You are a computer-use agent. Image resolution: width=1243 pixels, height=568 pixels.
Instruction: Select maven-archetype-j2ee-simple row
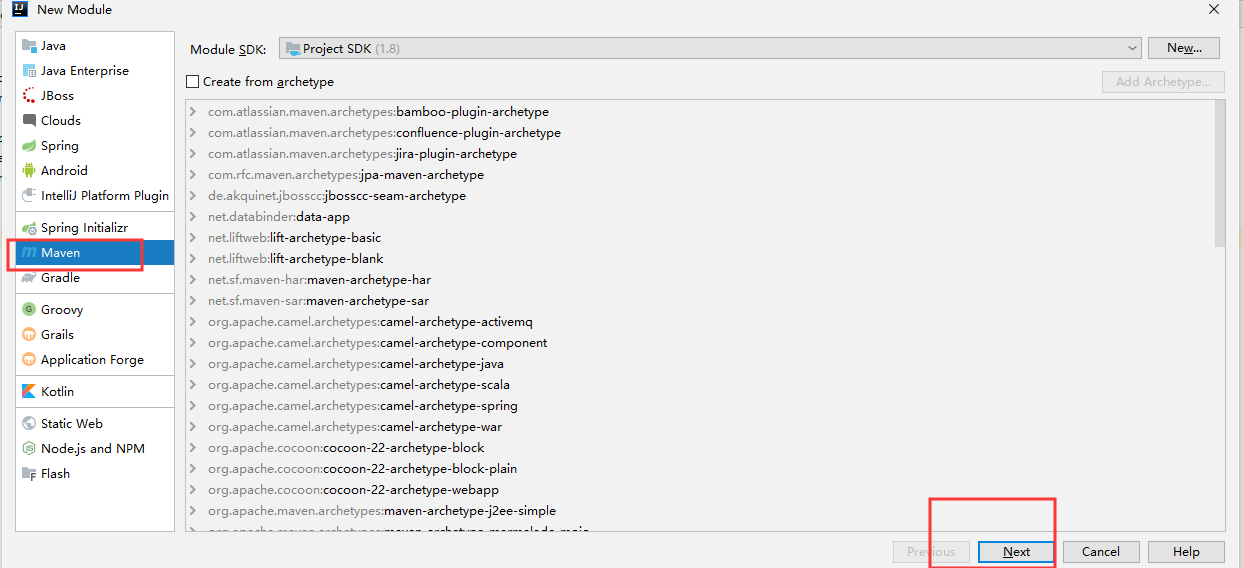[x=700, y=511]
